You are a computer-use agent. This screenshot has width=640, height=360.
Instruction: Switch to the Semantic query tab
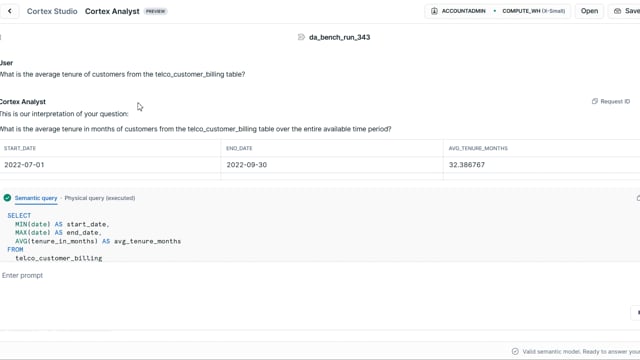[x=36, y=198]
